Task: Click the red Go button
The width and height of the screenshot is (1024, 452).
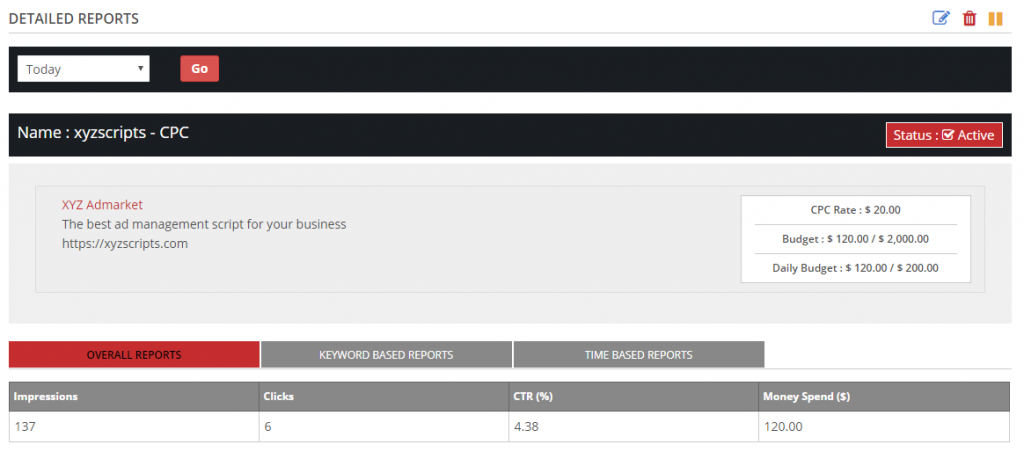Action: pos(199,69)
